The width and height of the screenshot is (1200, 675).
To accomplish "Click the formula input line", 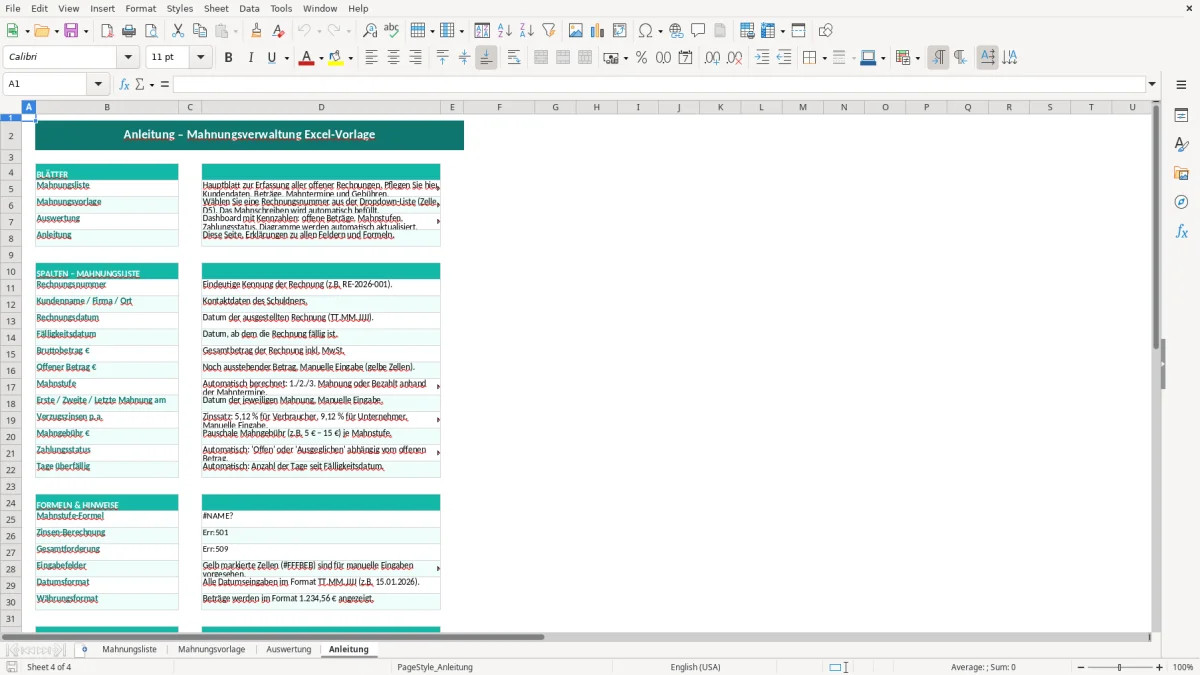I will [658, 84].
